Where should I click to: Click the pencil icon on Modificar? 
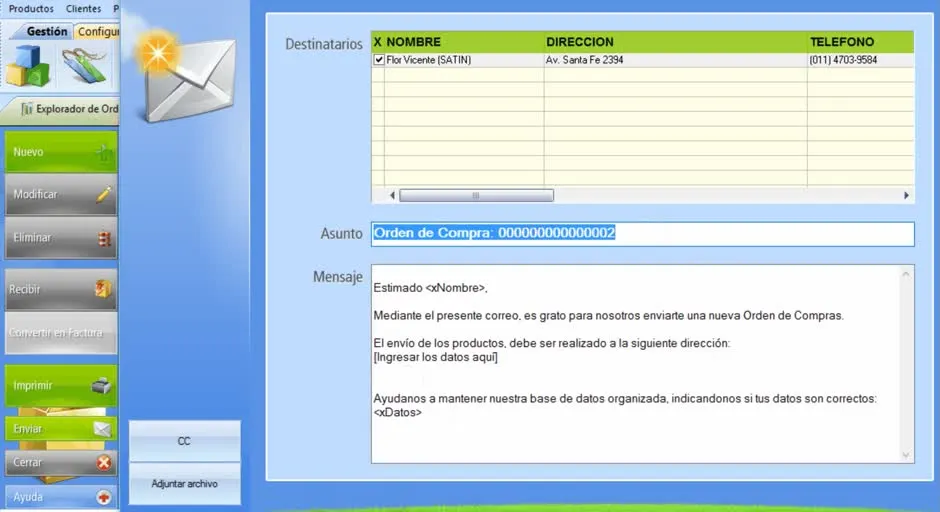click(x=104, y=194)
